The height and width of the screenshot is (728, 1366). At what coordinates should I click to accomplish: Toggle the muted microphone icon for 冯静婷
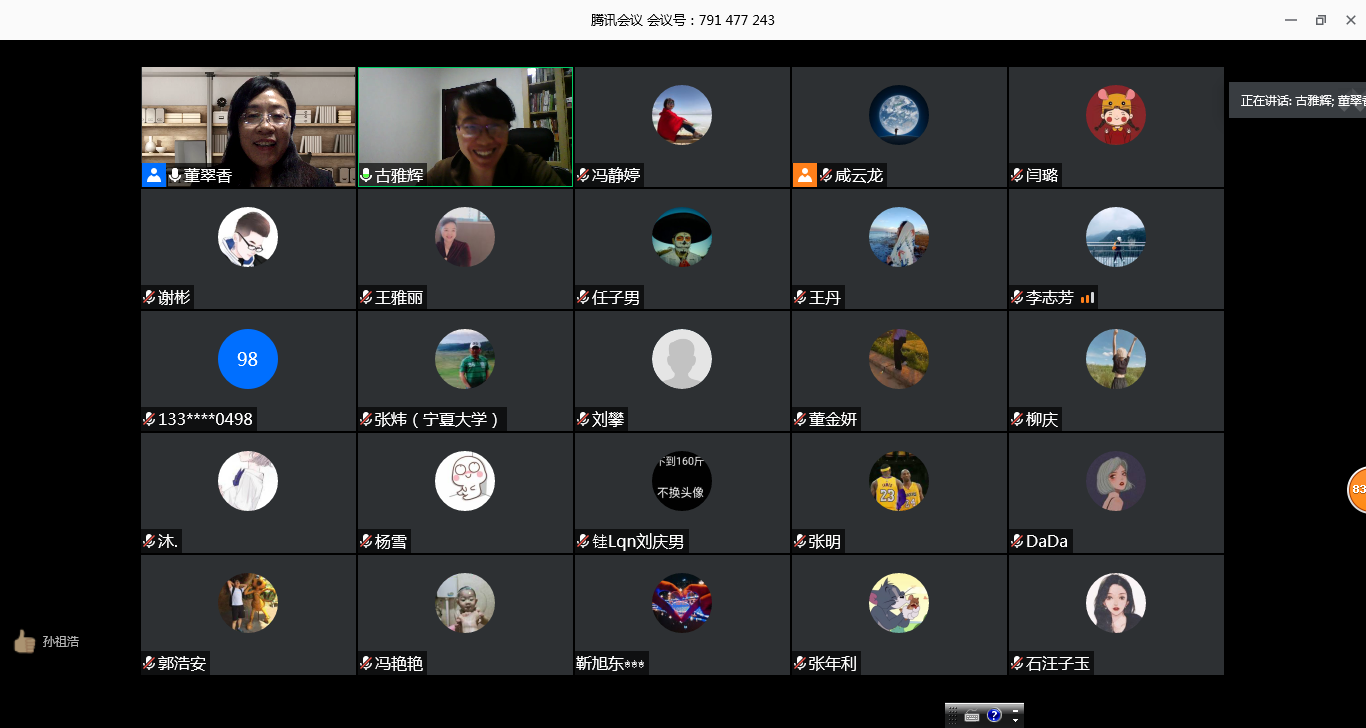pyautogui.click(x=583, y=176)
